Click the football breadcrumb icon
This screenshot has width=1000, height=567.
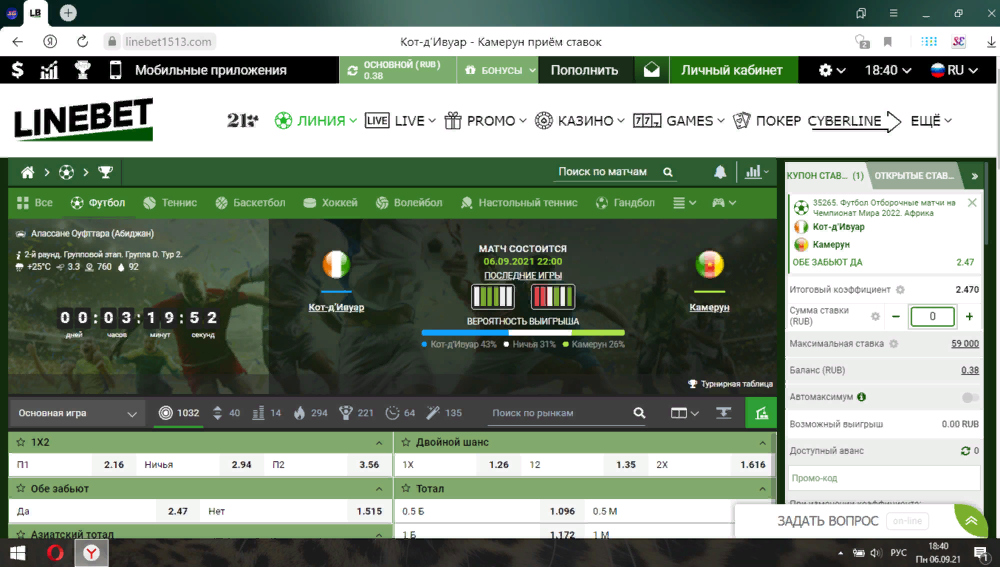tap(66, 172)
